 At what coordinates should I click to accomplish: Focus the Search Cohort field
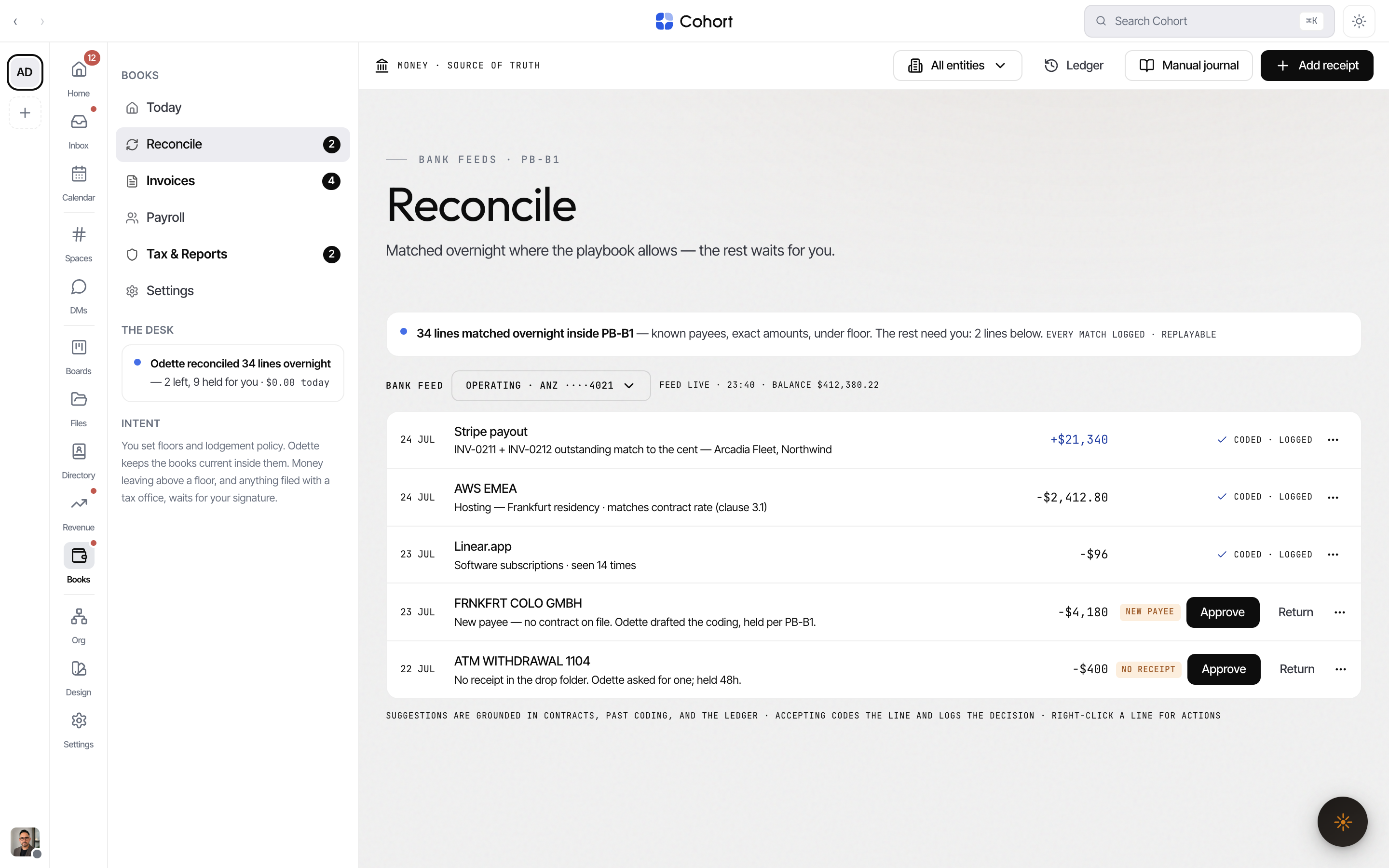[1209, 21]
